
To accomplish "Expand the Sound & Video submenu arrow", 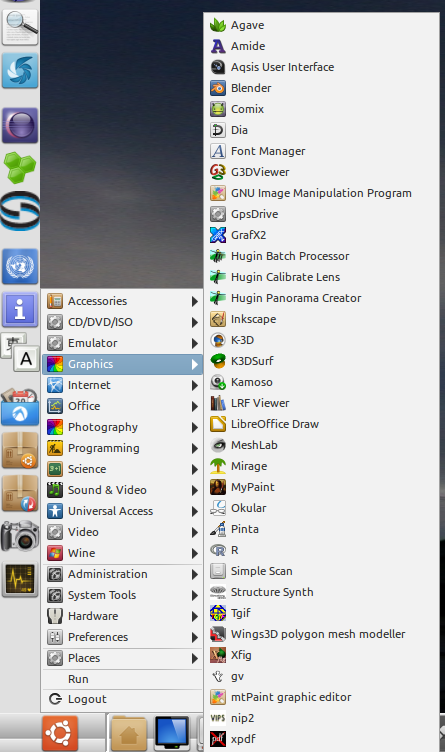I will 194,490.
